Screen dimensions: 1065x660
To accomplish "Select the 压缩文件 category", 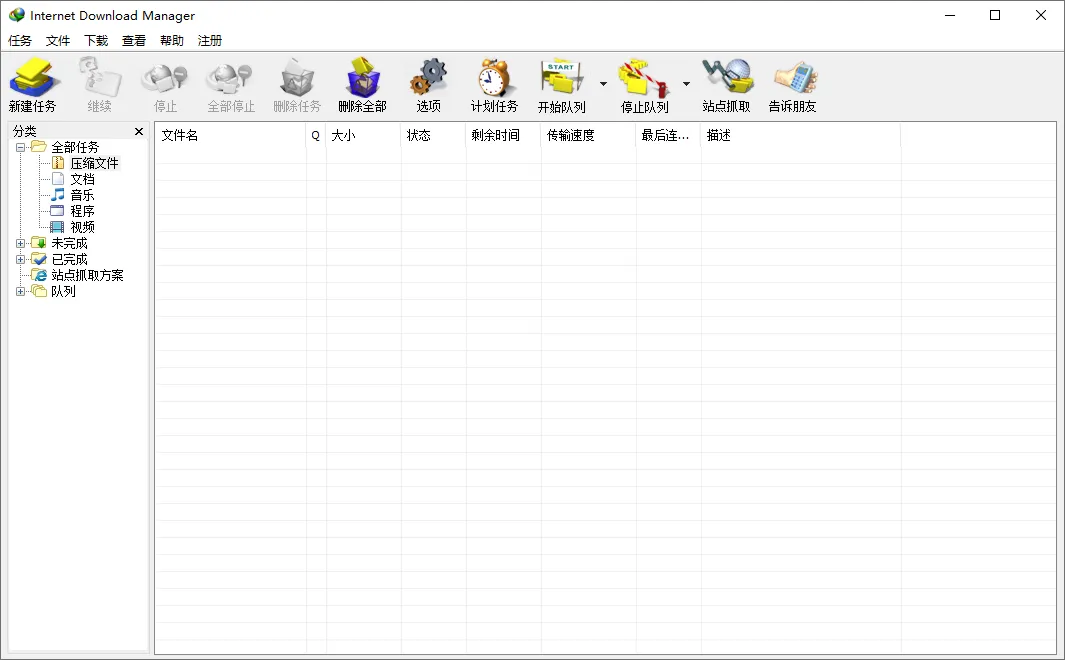I will click(94, 163).
